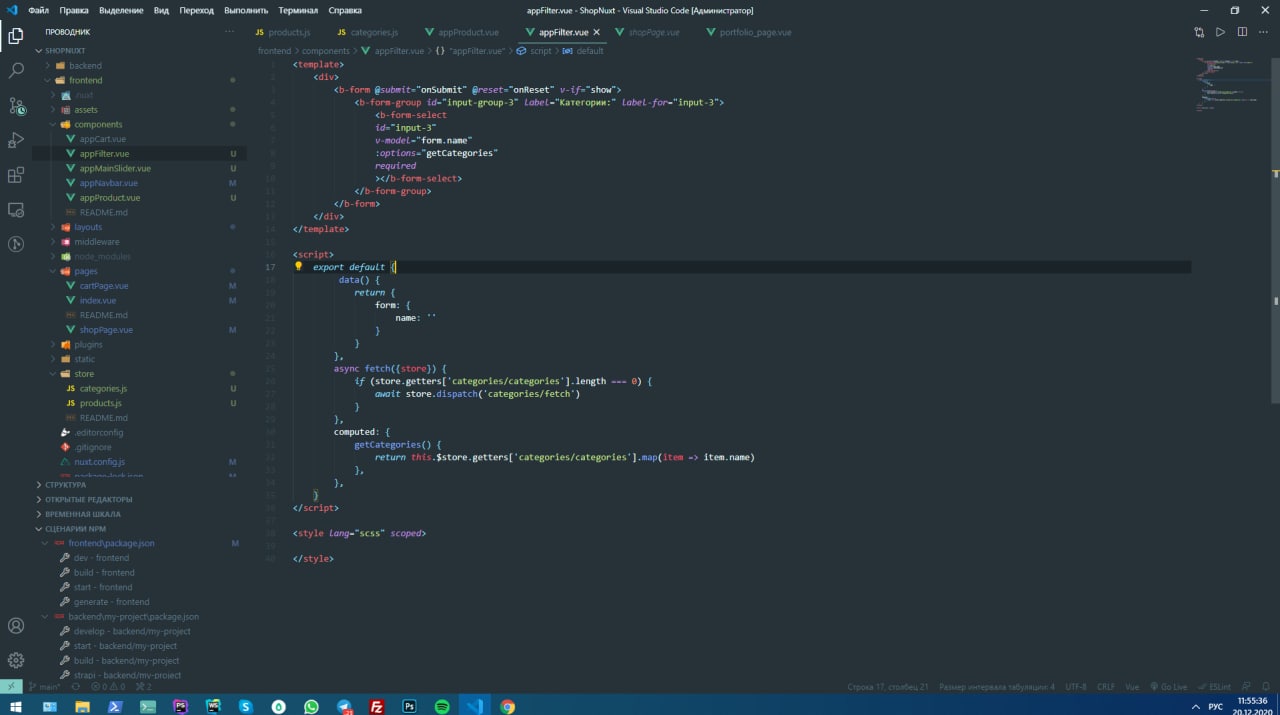Open the Explorer view in activity bar
Viewport: 1280px width, 715px height.
pyautogui.click(x=16, y=36)
